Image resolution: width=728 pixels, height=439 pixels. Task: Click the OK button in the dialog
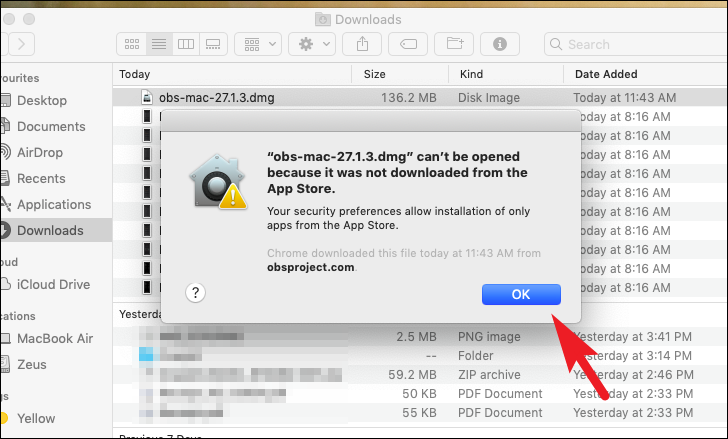click(x=521, y=294)
